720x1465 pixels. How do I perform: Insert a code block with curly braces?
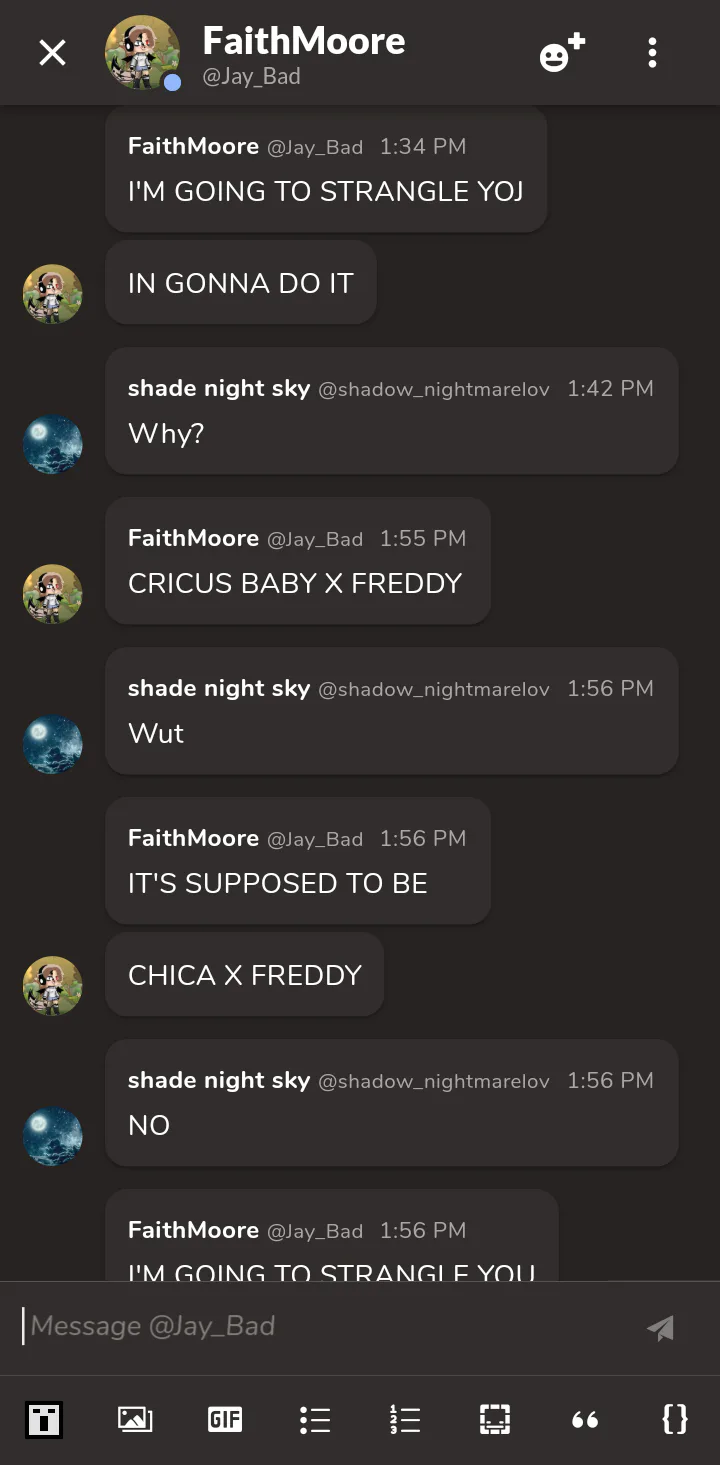coord(675,1419)
